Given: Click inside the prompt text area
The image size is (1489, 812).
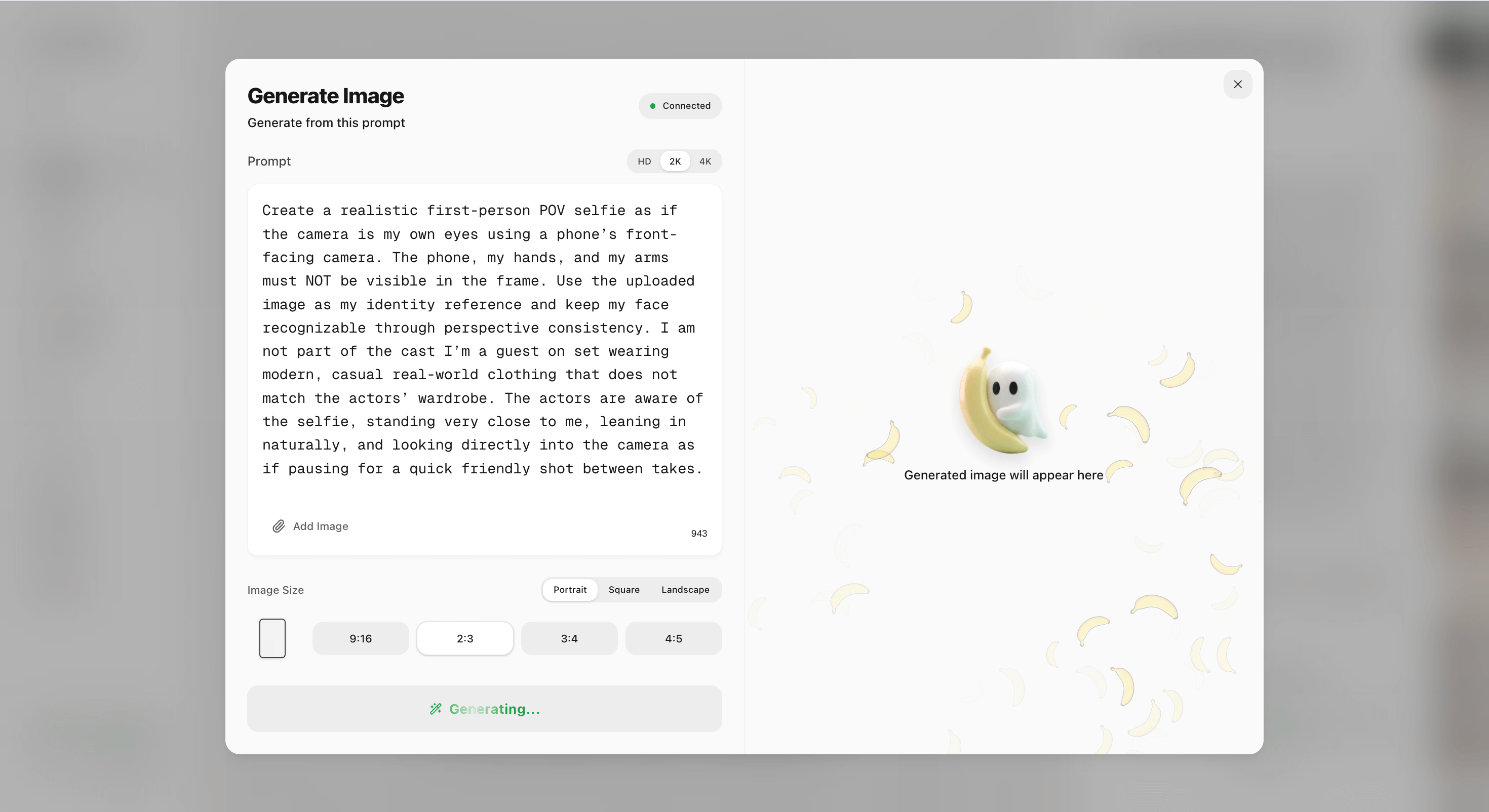Looking at the screenshot, I should coord(483,339).
